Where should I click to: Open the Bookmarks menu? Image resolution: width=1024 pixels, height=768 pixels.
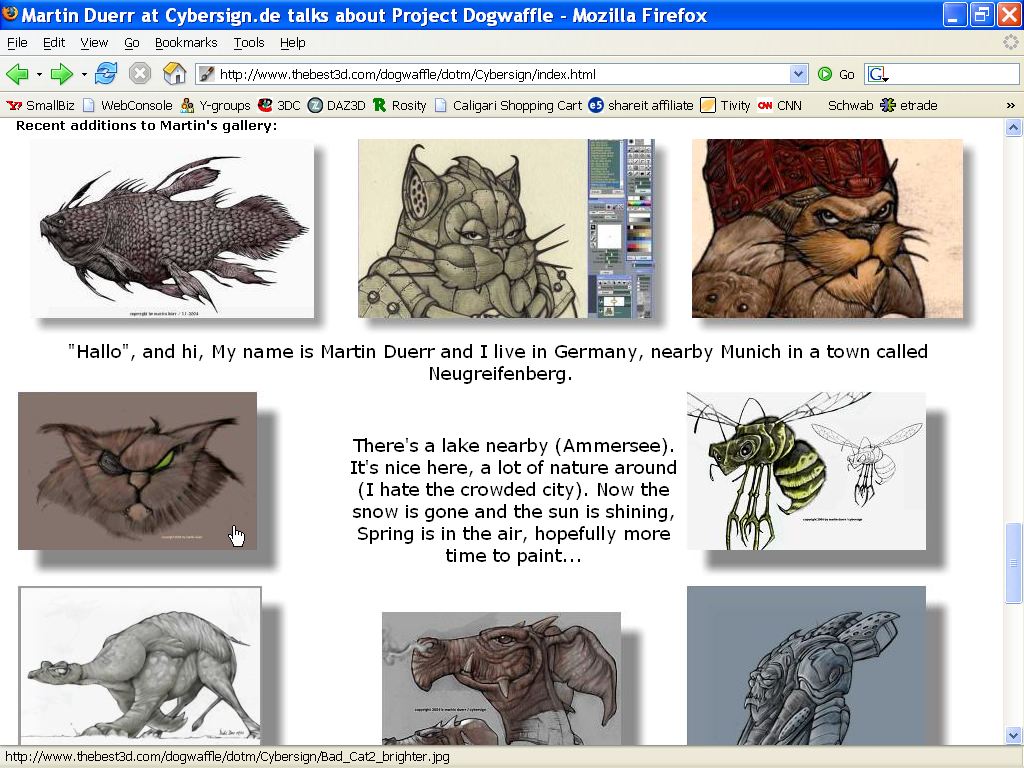186,43
